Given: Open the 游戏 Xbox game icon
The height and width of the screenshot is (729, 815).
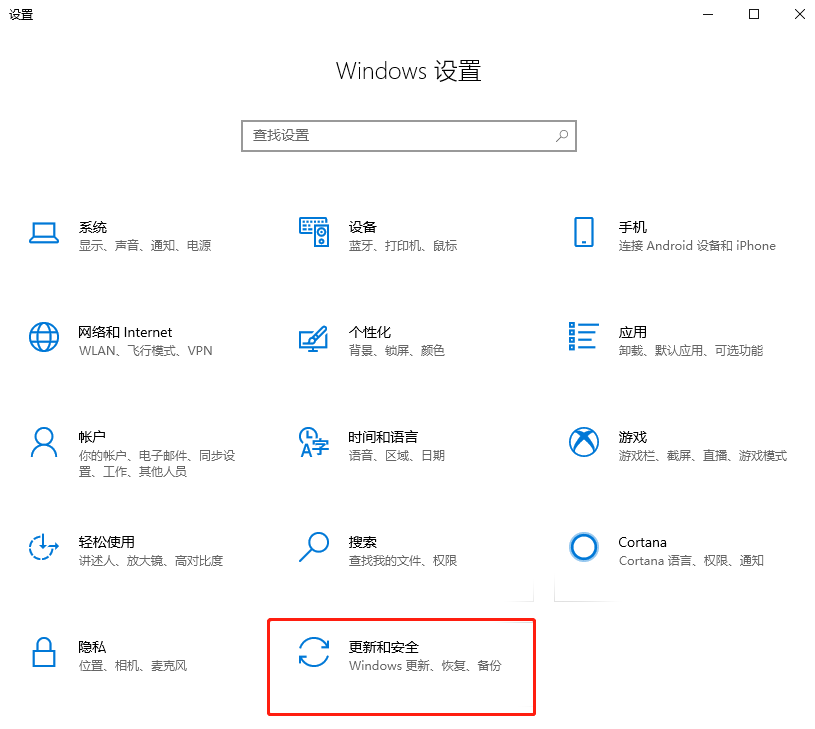Looking at the screenshot, I should pyautogui.click(x=583, y=442).
